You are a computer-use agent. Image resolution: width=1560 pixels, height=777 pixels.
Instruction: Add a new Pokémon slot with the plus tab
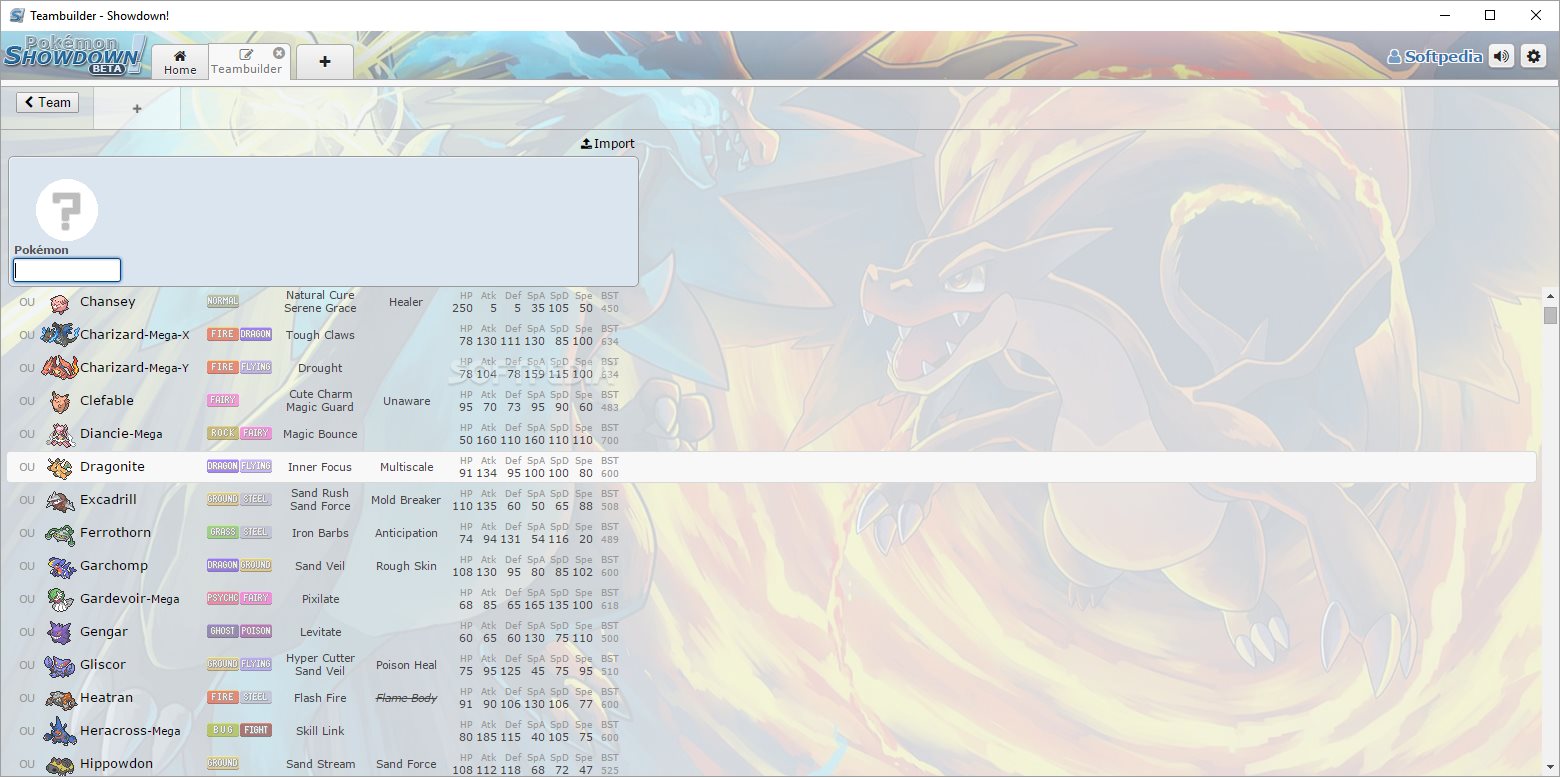137,108
